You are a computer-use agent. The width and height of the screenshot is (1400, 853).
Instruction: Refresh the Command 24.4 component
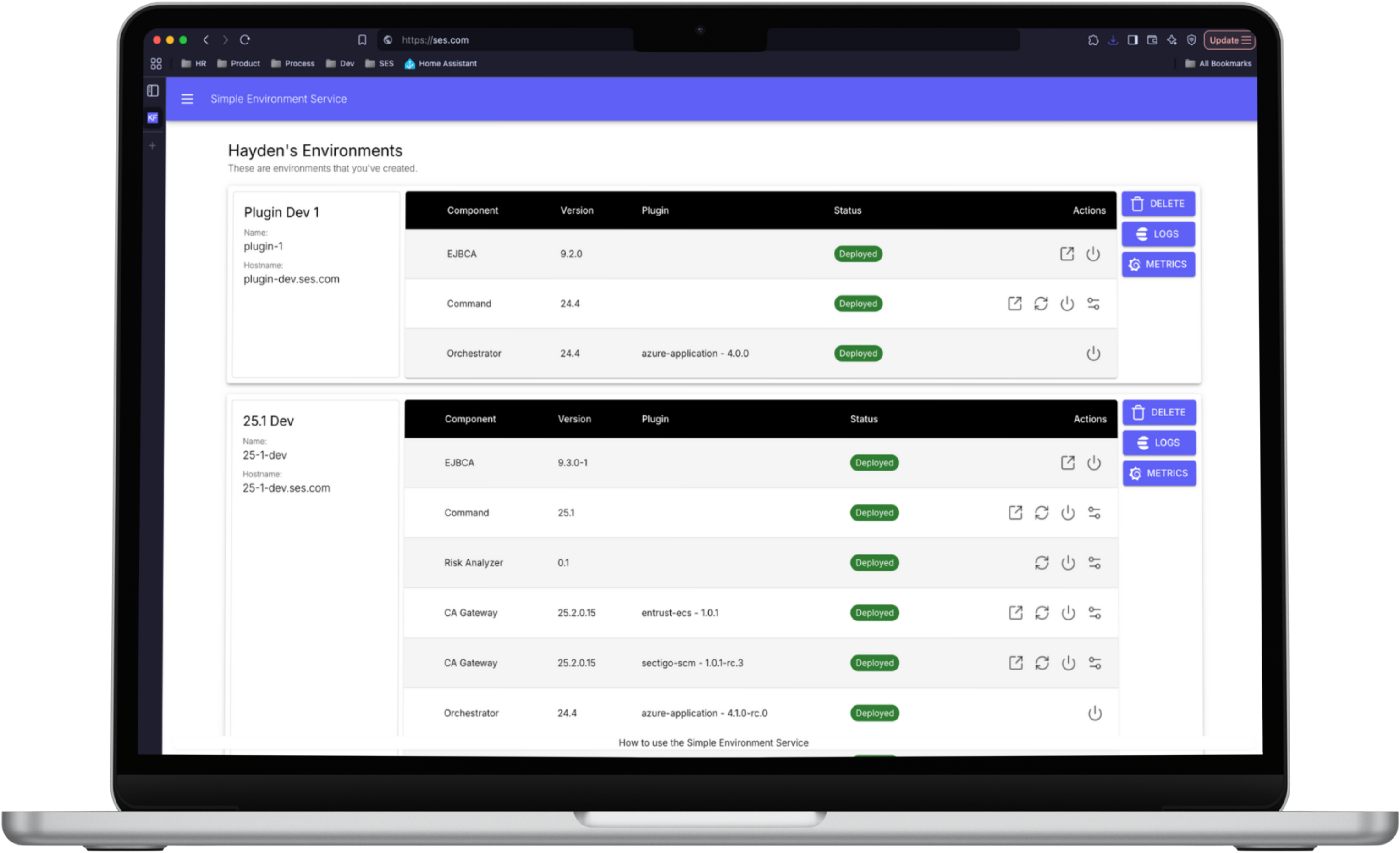click(1041, 304)
